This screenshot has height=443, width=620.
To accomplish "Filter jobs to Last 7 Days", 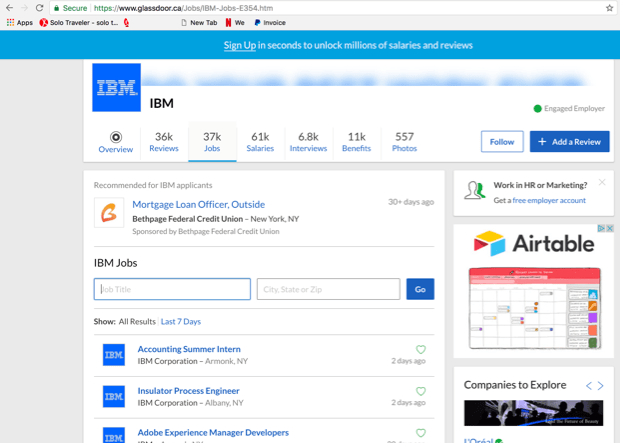I will coord(181,322).
